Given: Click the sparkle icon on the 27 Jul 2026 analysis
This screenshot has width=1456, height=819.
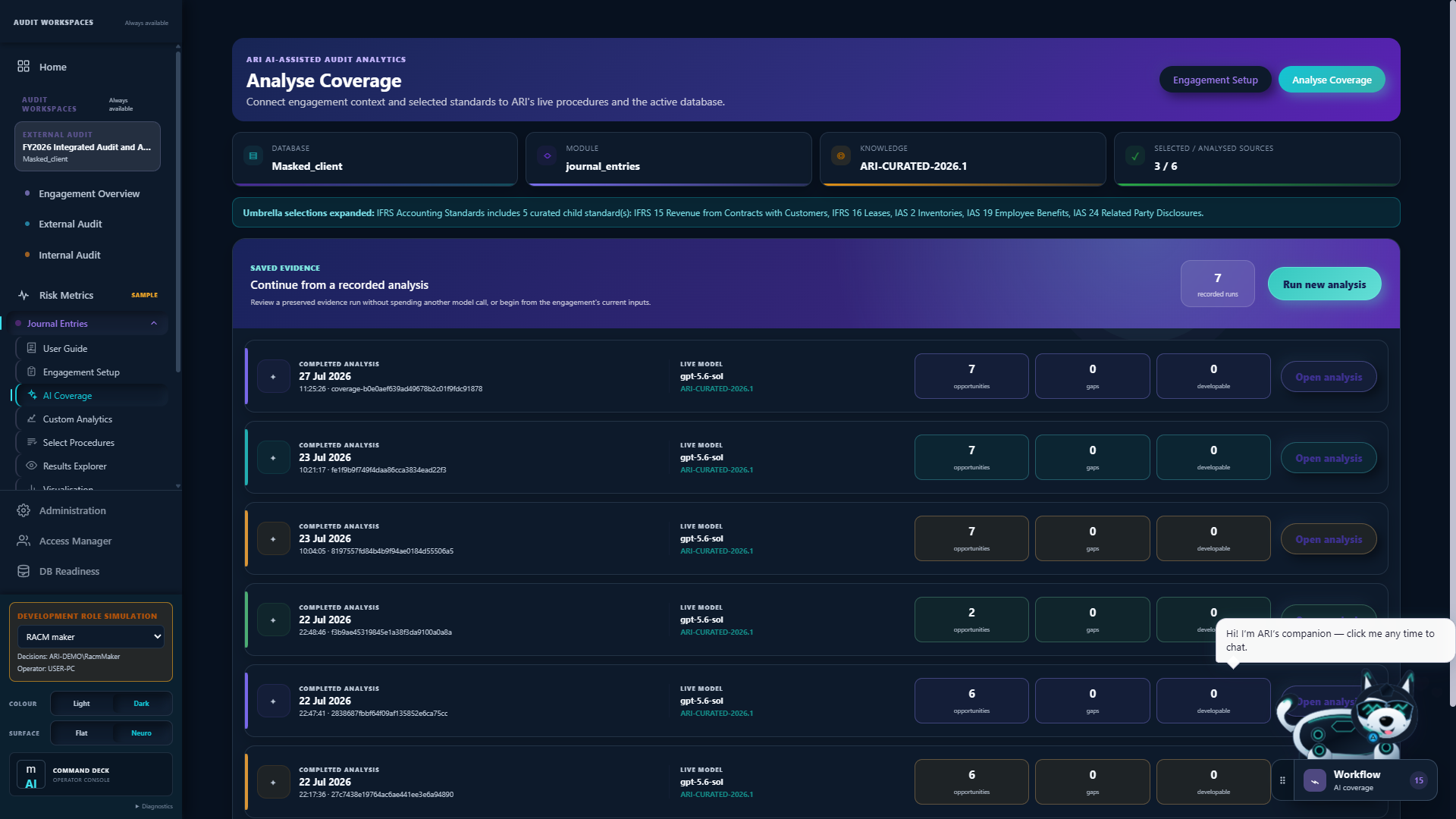Looking at the screenshot, I should (x=273, y=377).
